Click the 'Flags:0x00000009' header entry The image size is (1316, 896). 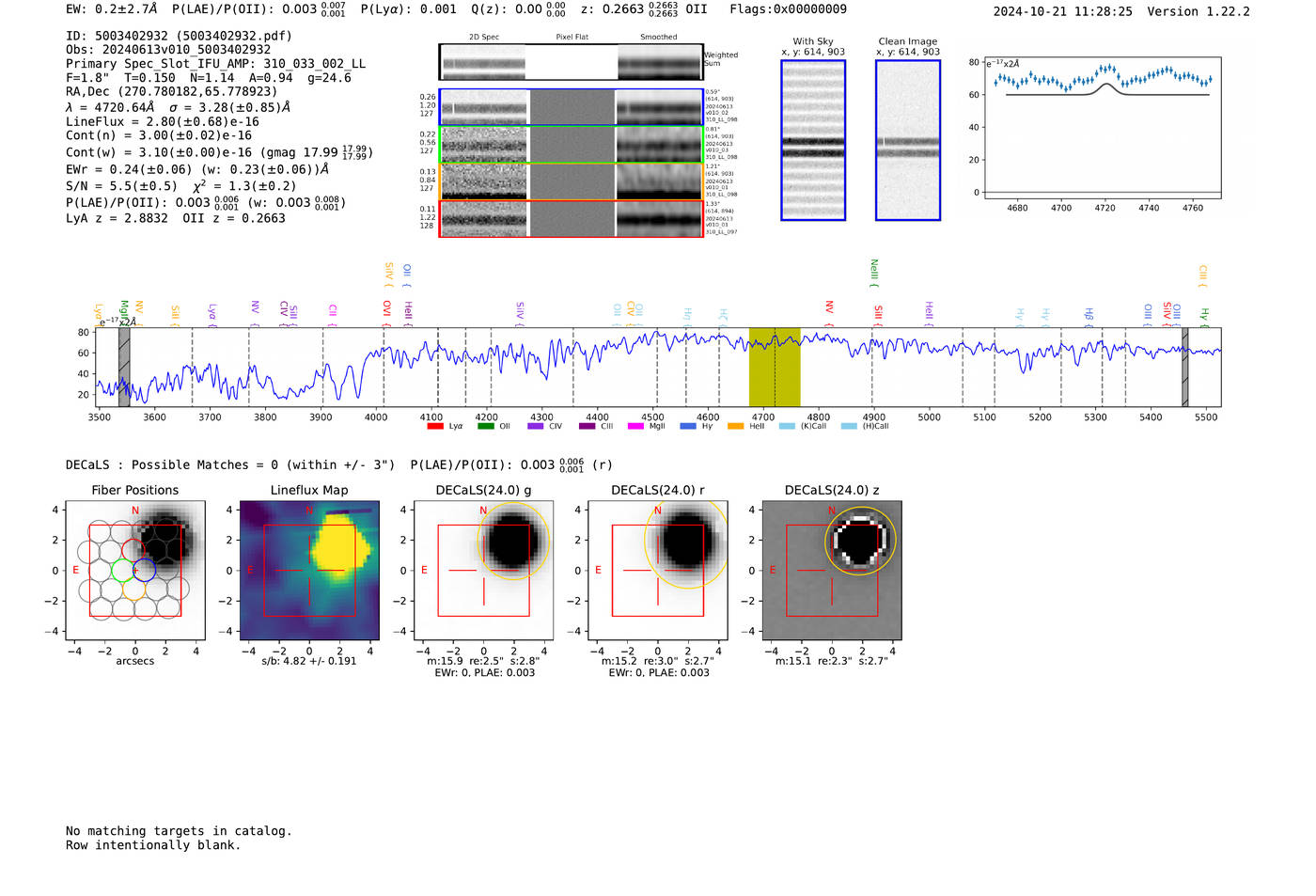pyautogui.click(x=788, y=9)
